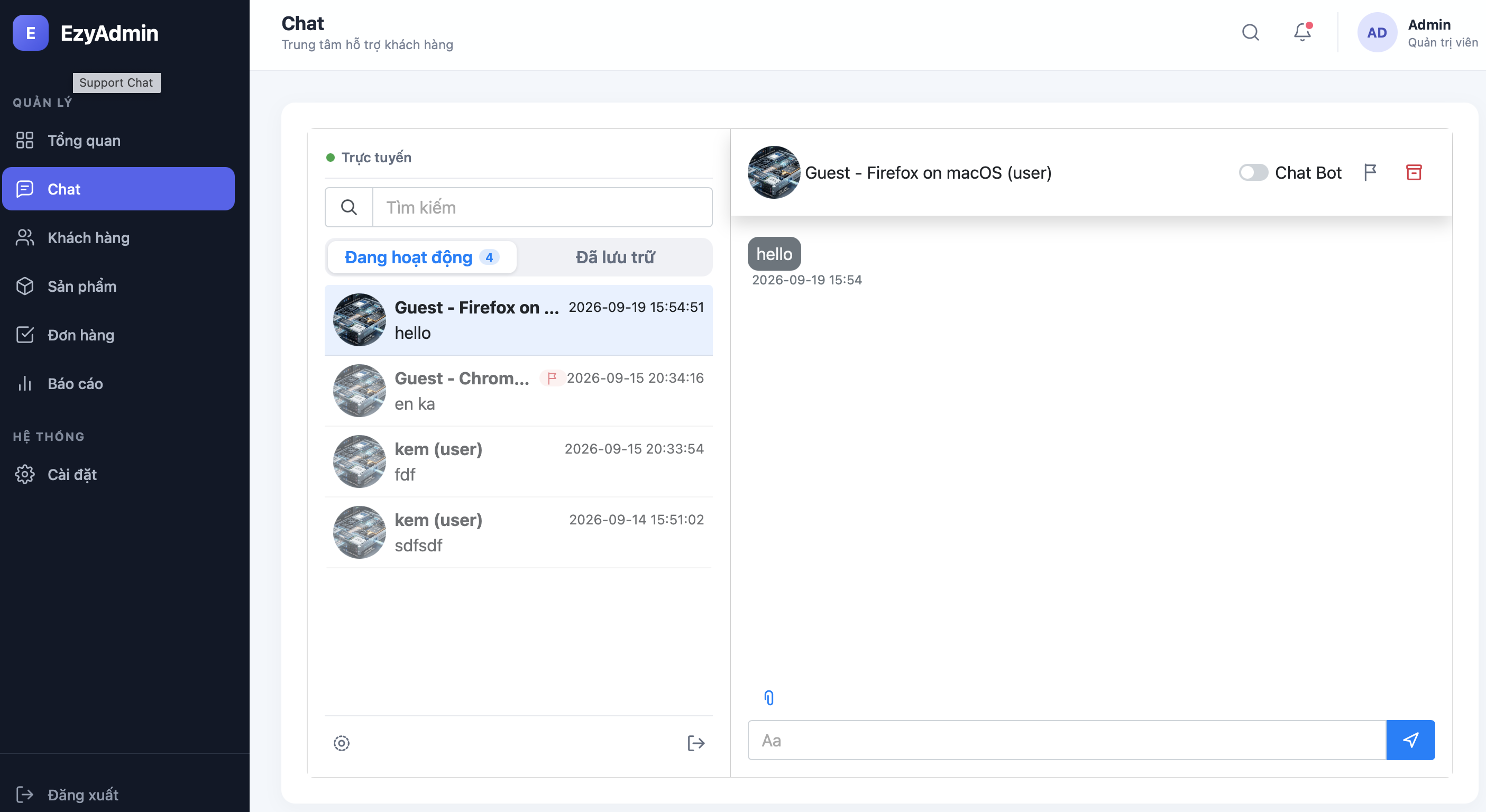
Task: Switch to Đã lưu trữ tab
Action: tap(615, 257)
